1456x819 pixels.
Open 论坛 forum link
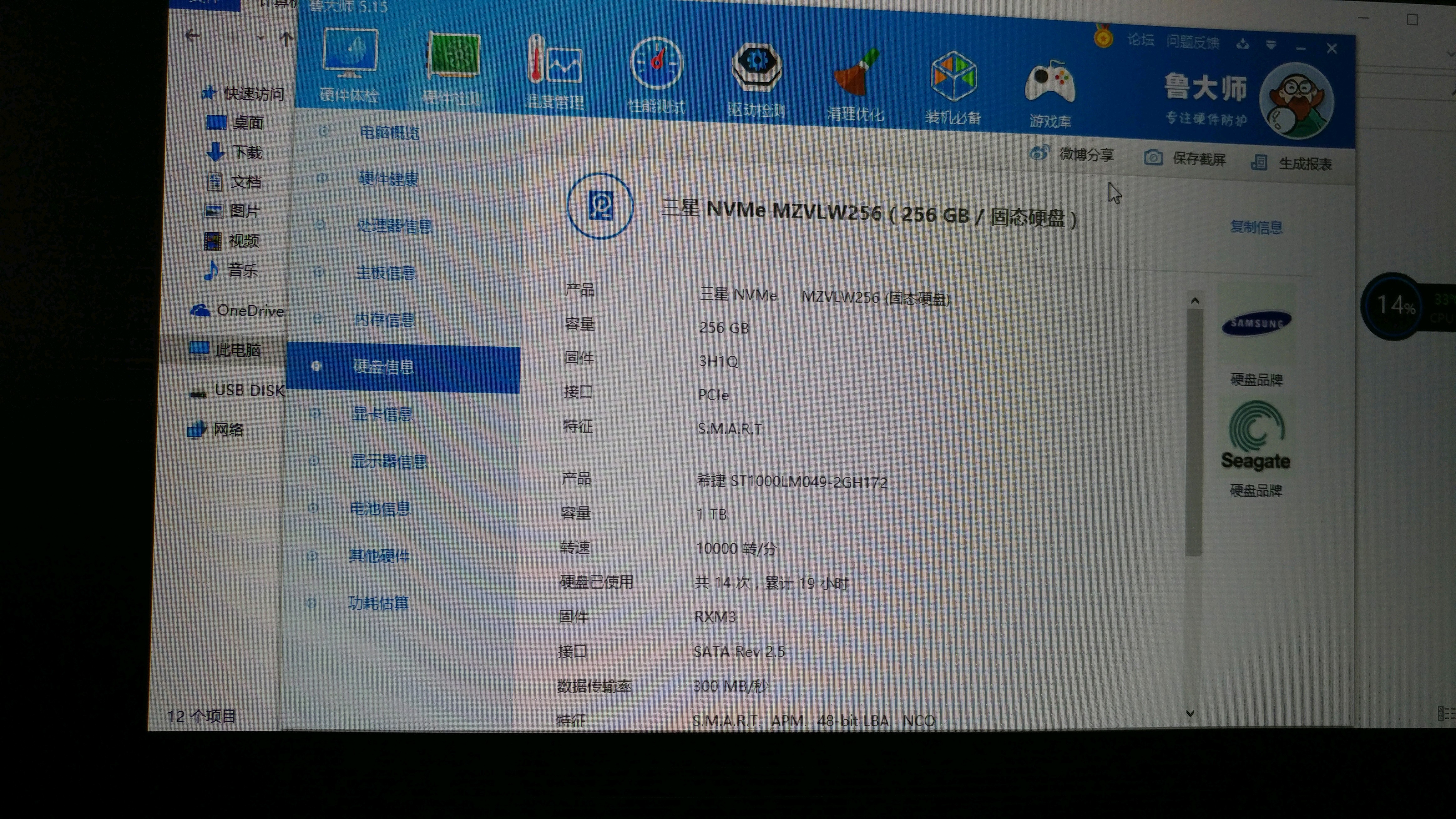(1140, 39)
